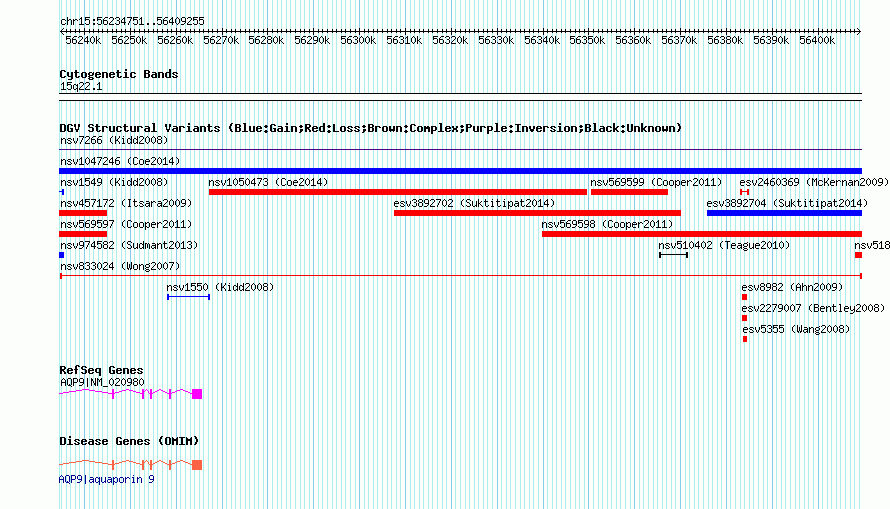Screen dimensions: 890x509
Task: Click the nsv833024 (Wong2007) red line
Action: point(460,276)
